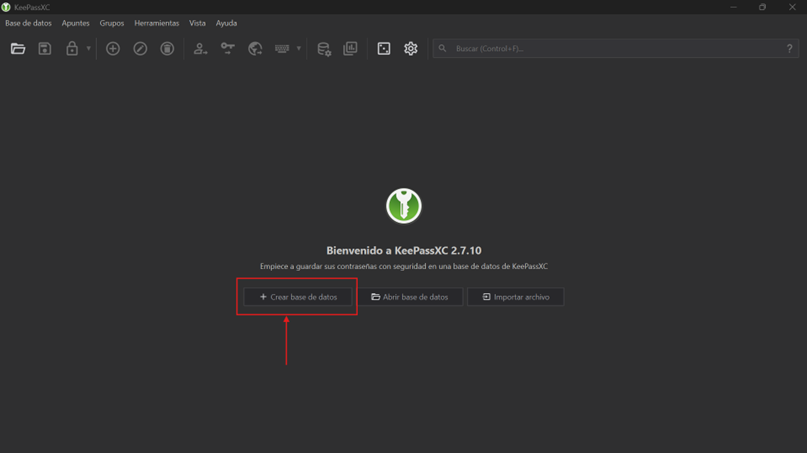Screen dimensions: 807x453
Task: Open database settings toolbar icon
Action: [324, 48]
